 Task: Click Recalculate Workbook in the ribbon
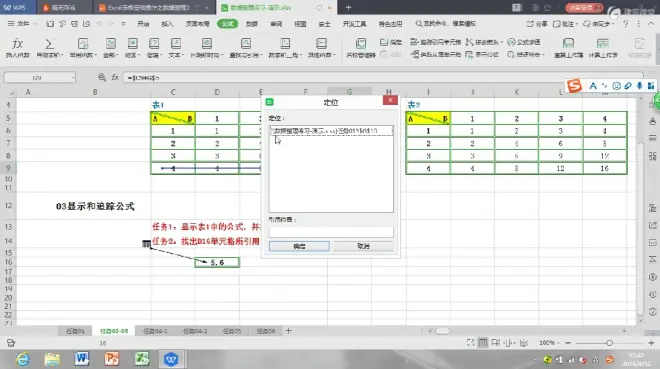pyautogui.click(x=568, y=47)
